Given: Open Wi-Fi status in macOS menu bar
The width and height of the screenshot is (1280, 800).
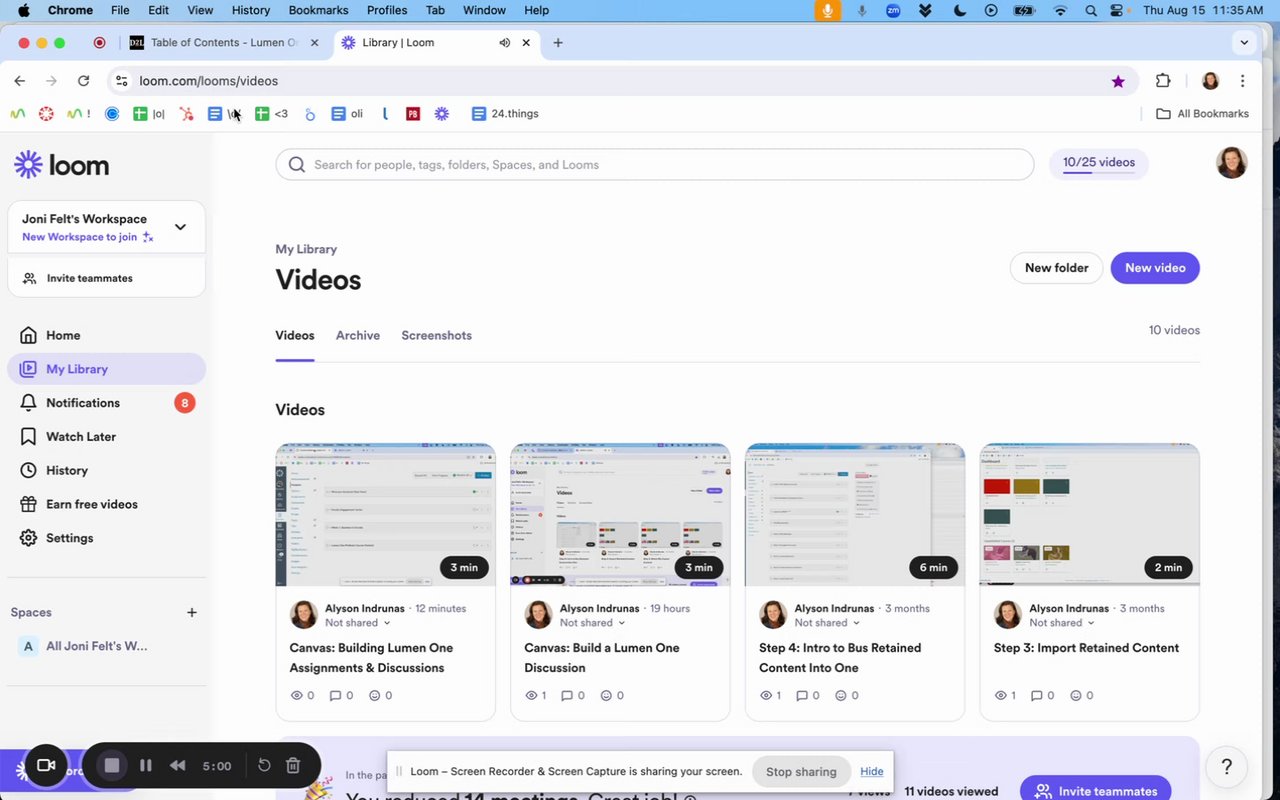Looking at the screenshot, I should point(1060,10).
